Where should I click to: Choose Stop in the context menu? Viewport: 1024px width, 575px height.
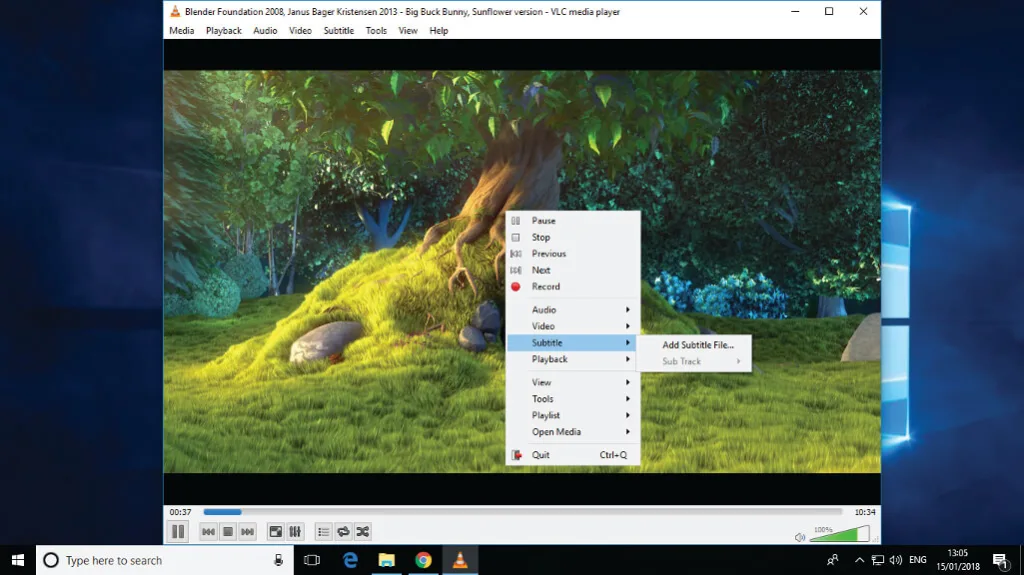click(x=573, y=237)
